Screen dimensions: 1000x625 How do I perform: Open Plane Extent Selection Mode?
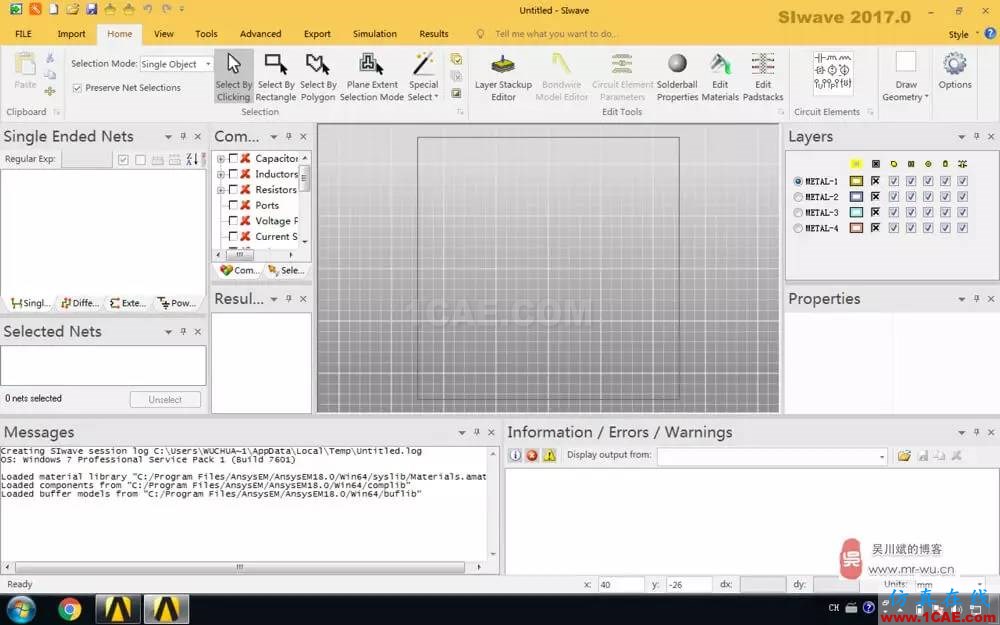pos(372,77)
